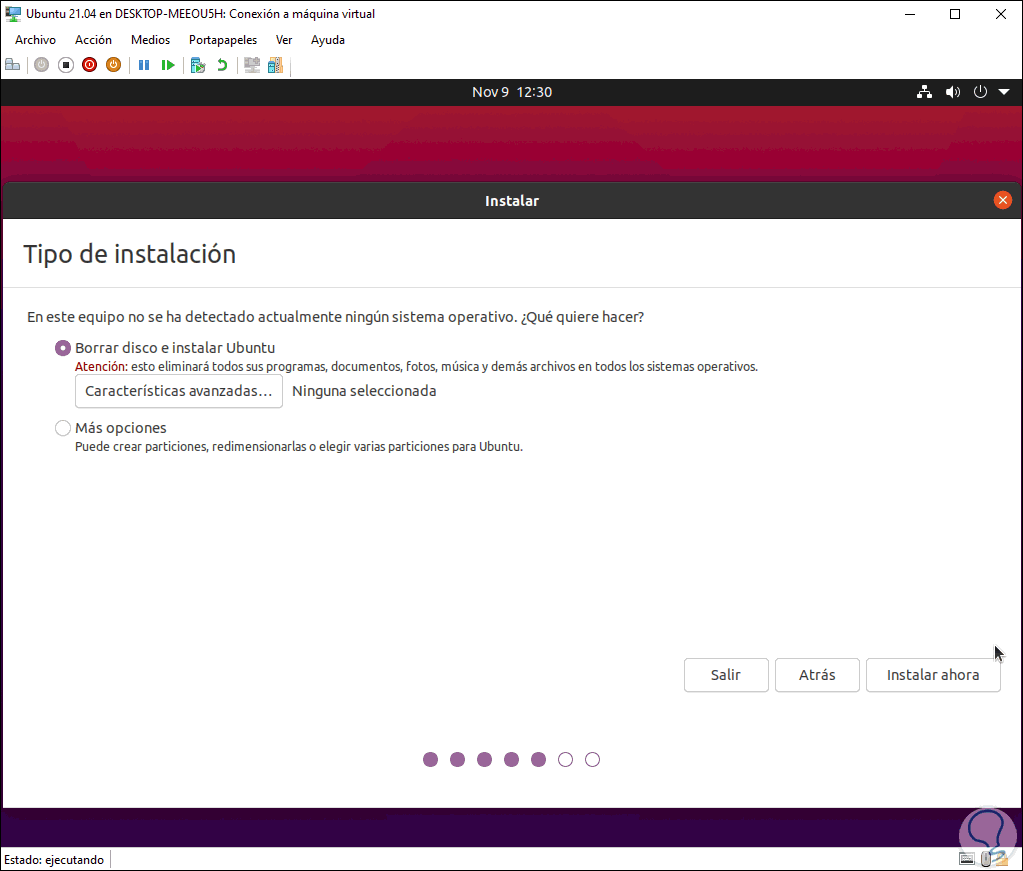Open the Ayuda menu
The image size is (1023, 871).
tap(328, 40)
